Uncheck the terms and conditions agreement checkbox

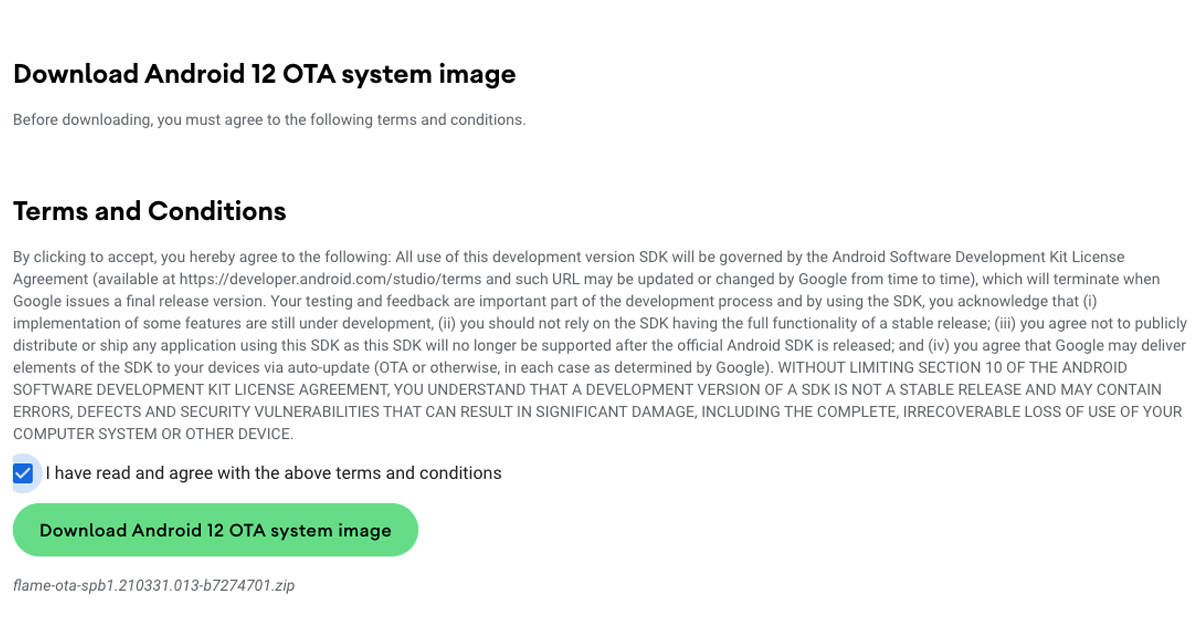[24, 472]
